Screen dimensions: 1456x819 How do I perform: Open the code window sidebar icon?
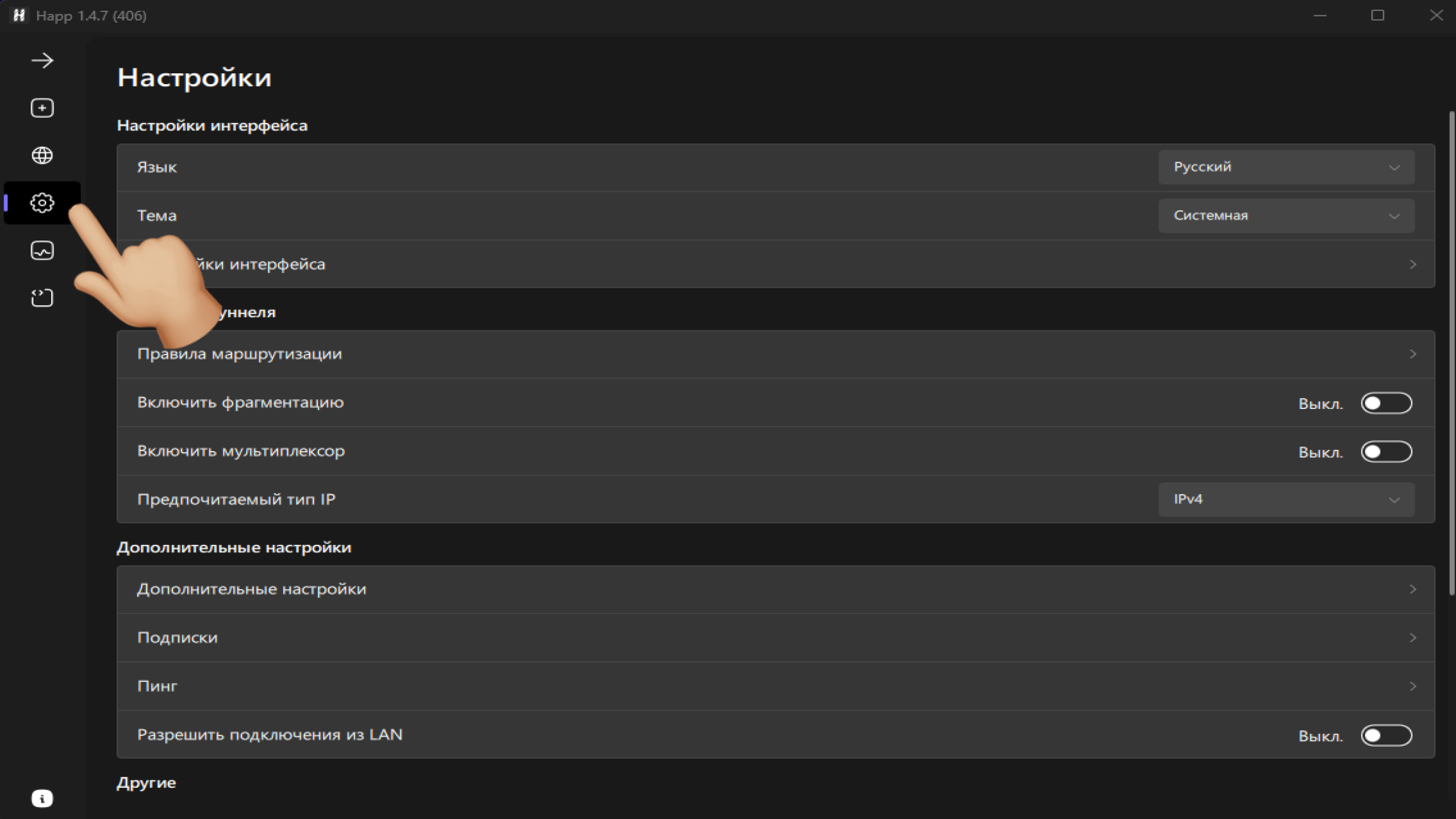pyautogui.click(x=42, y=298)
